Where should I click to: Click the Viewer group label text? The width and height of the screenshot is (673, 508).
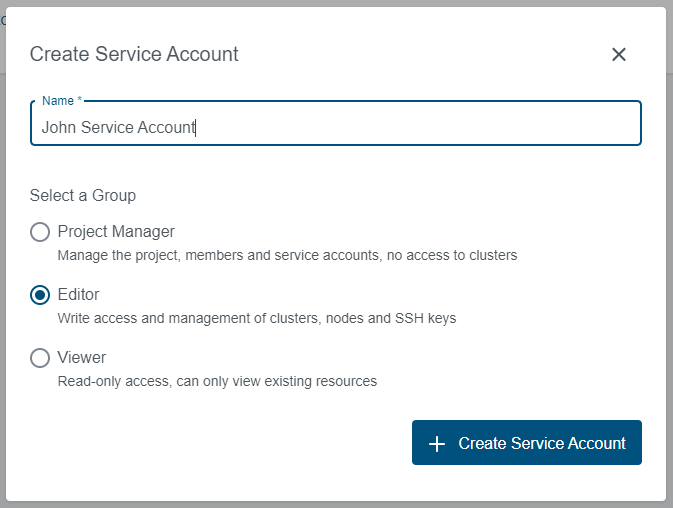[x=82, y=357]
